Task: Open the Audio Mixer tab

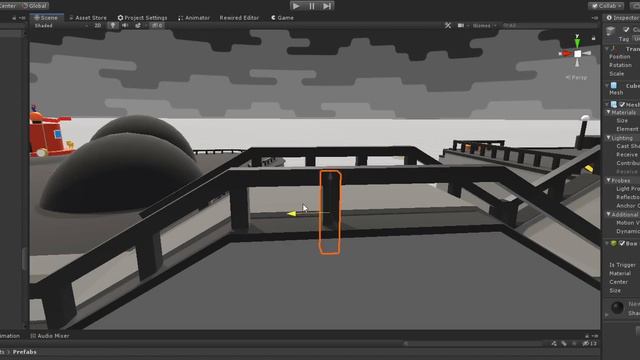Action: (50, 336)
